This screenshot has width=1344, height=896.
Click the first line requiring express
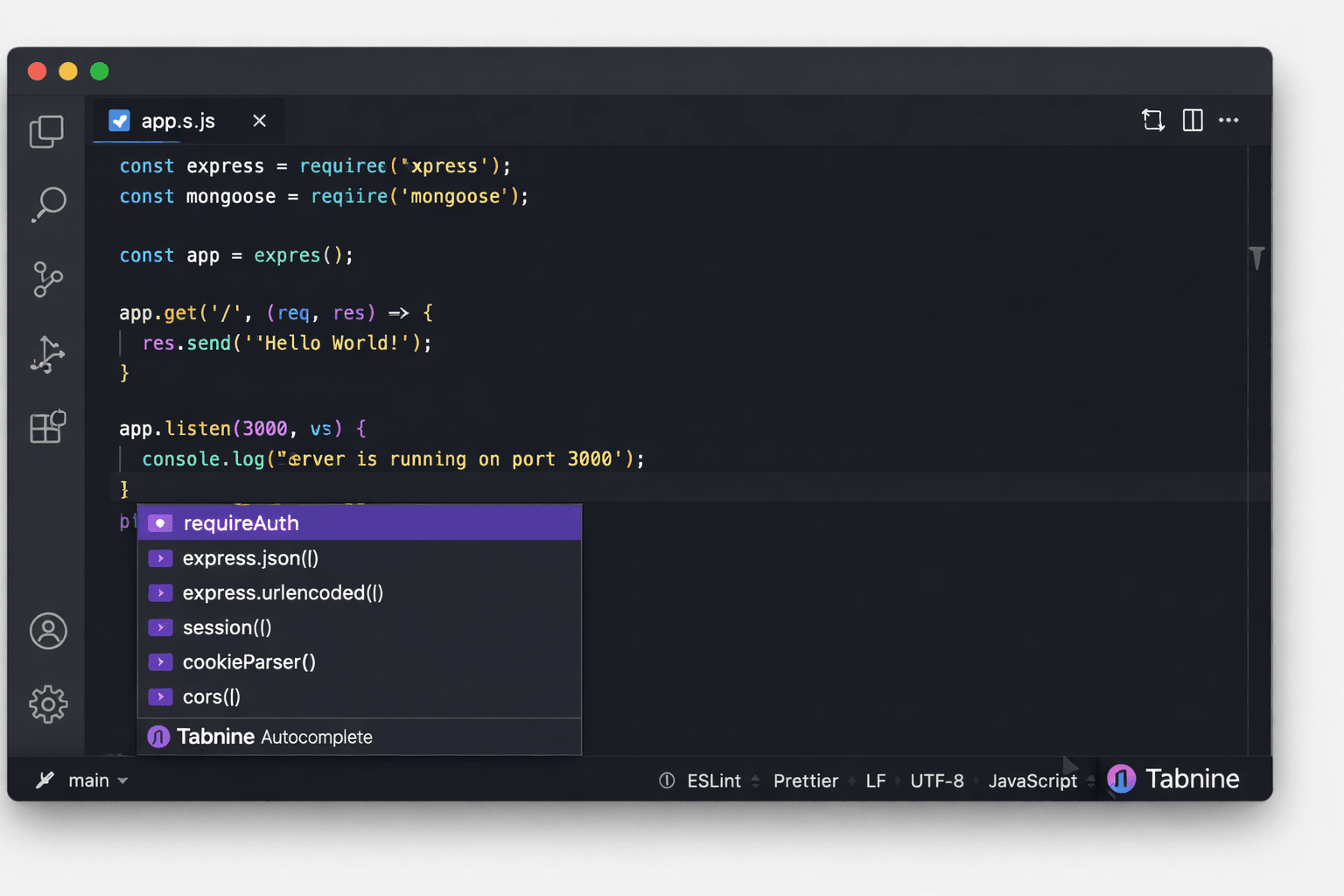point(315,166)
